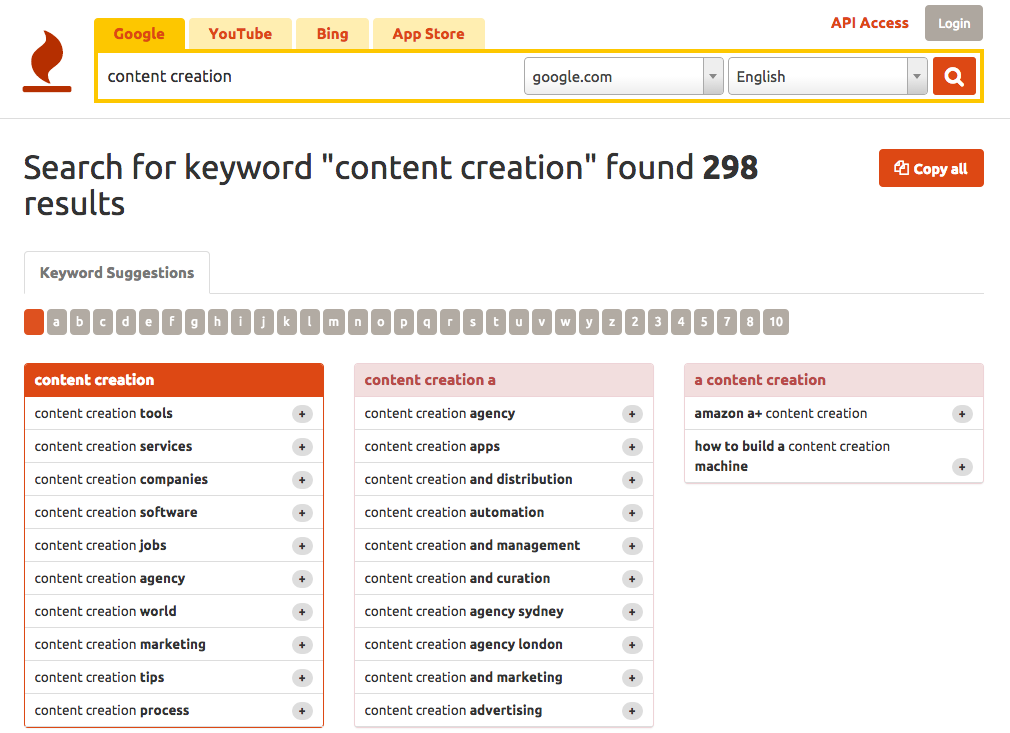Viewport: 1010px width, 733px height.
Task: Click the 'a content creation' list header
Action: click(x=834, y=380)
